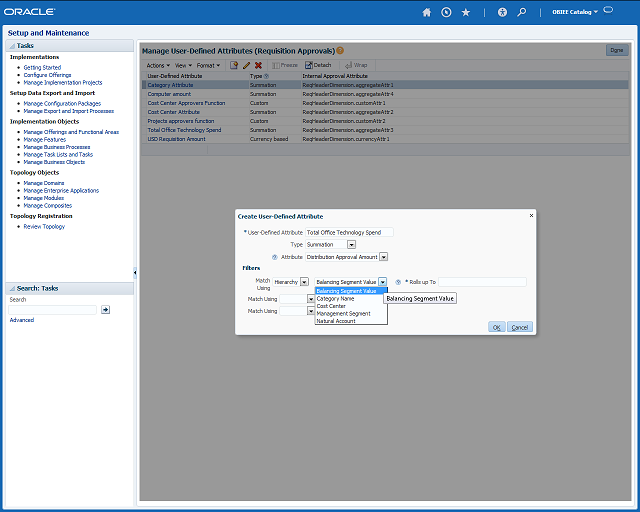Click the help icon beside Attribute field
The image size is (640, 512).
275,257
